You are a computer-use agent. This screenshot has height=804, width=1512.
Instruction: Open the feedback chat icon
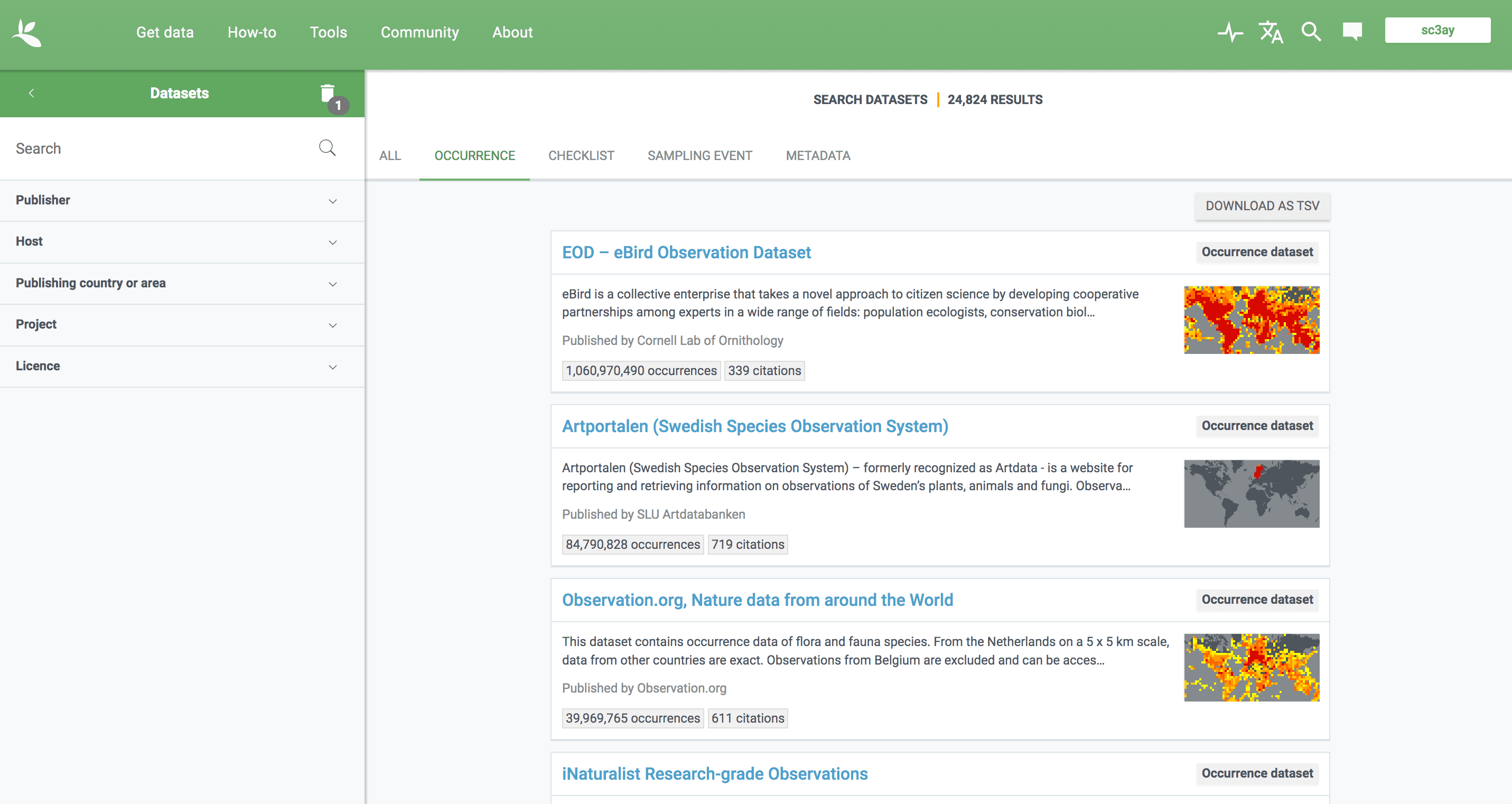click(1352, 31)
